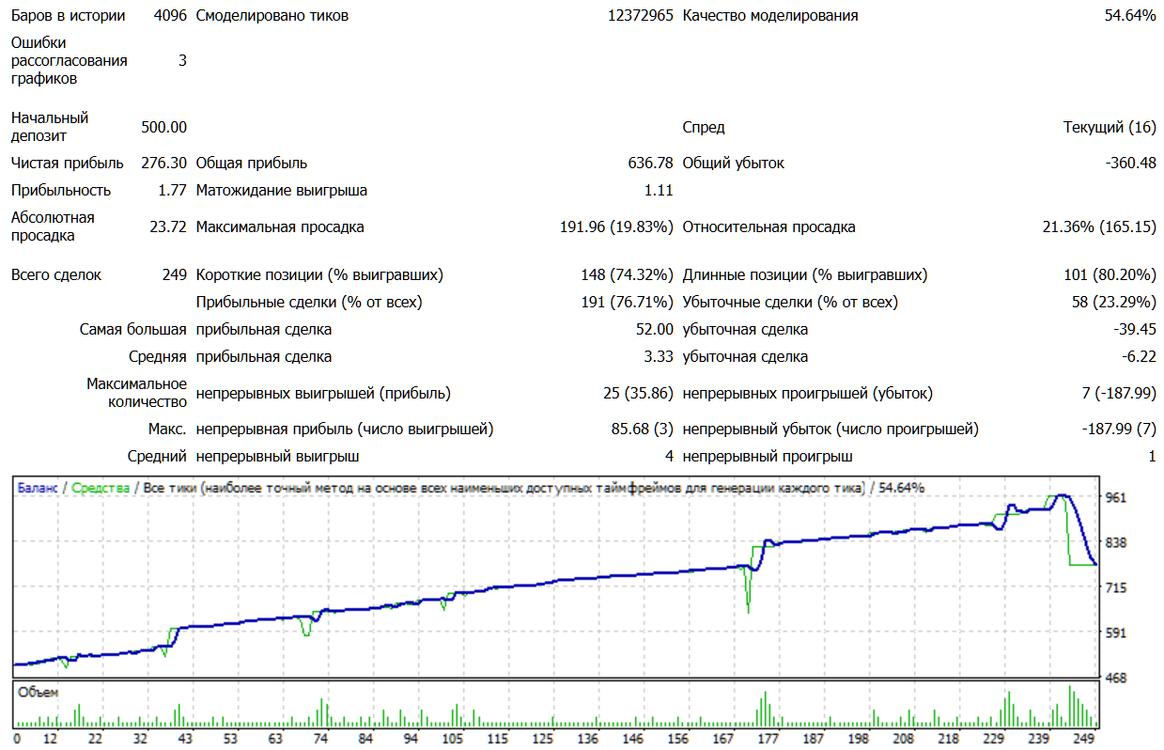The image size is (1164, 750).
Task: Click max consecutive loss value -187.99 (7)
Action: (1119, 429)
